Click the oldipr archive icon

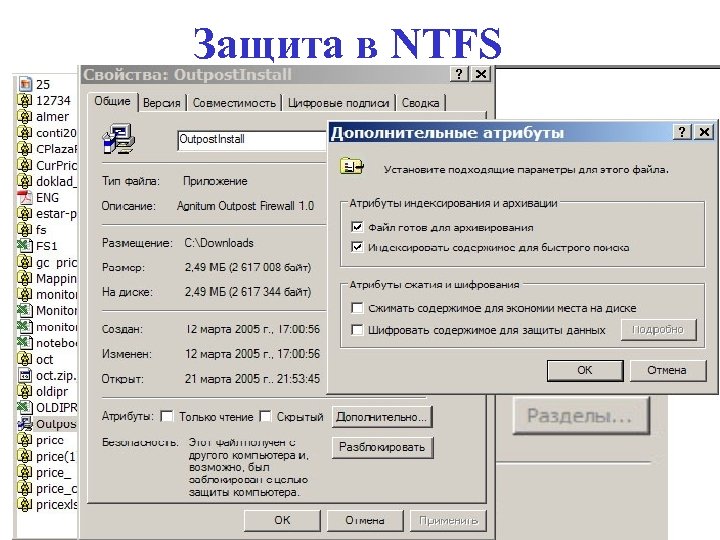coord(24,391)
